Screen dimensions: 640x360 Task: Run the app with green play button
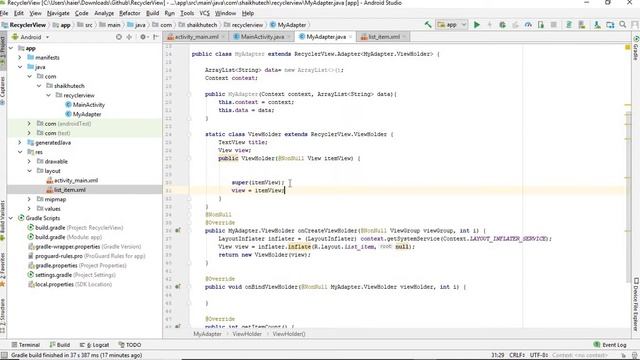pos(476,24)
